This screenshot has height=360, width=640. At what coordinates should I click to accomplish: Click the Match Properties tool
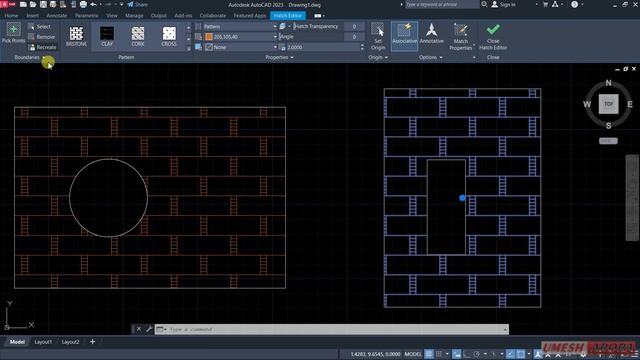(x=460, y=36)
